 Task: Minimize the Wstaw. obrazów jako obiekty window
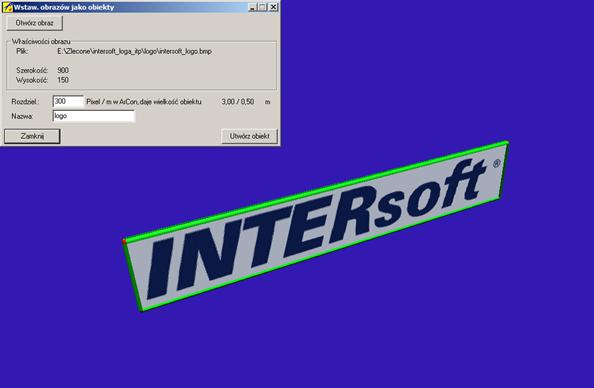(253, 7)
